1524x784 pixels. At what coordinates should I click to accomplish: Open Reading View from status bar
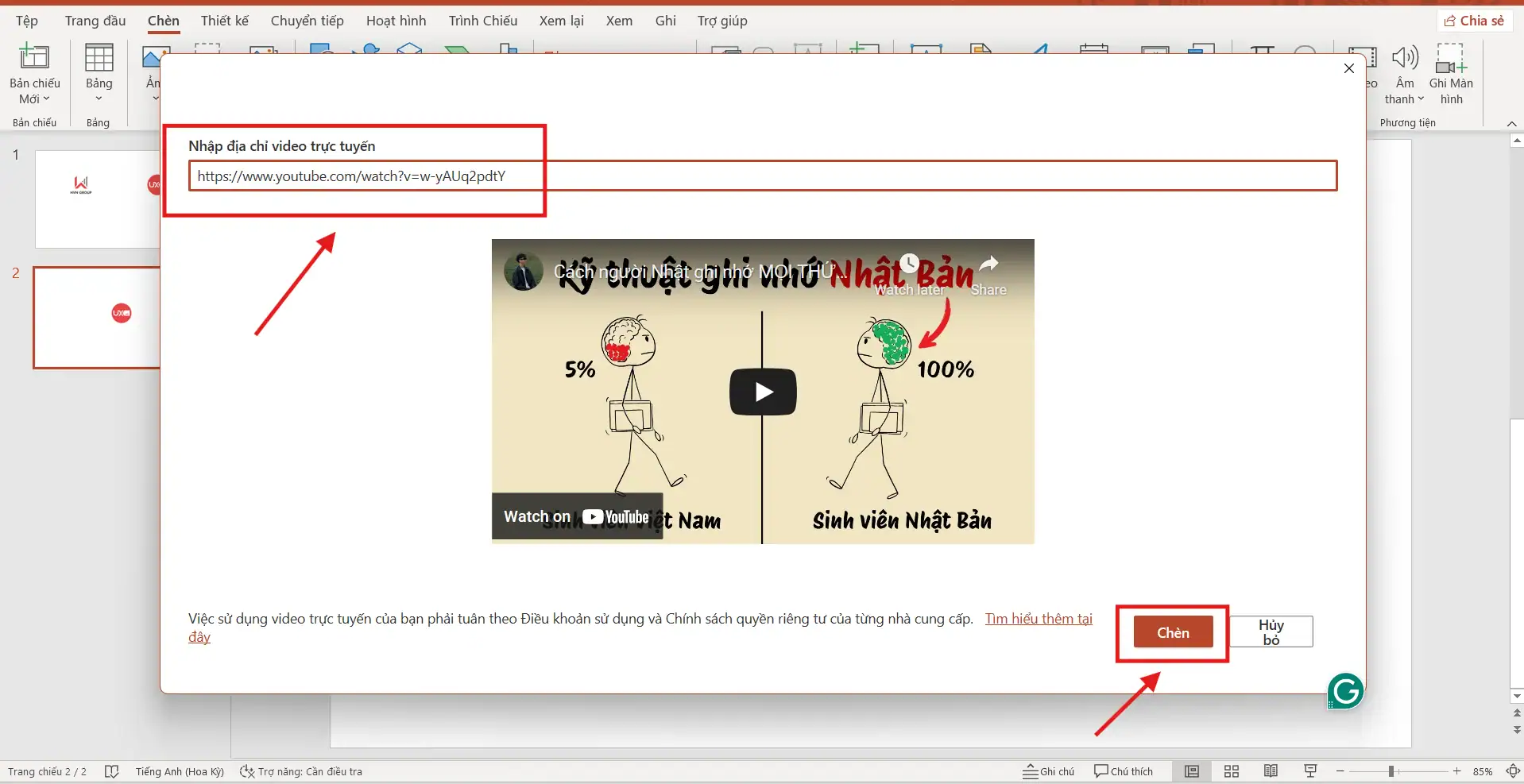[1270, 770]
